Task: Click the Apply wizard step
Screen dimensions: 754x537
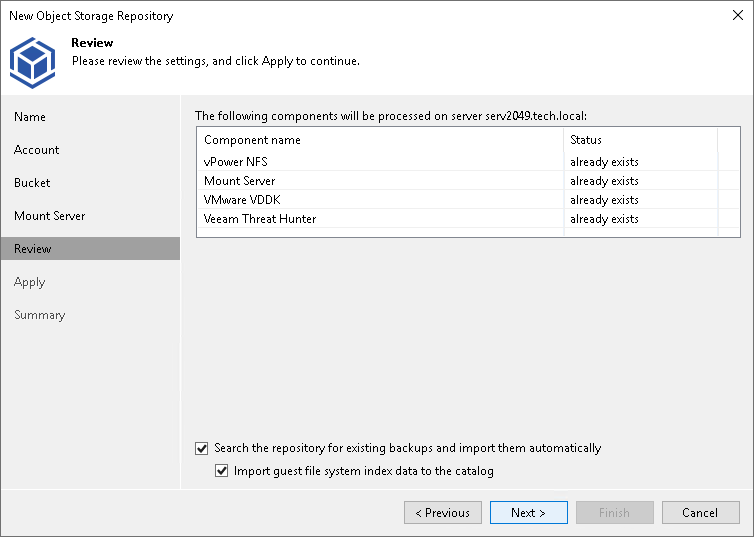Action: pos(29,282)
